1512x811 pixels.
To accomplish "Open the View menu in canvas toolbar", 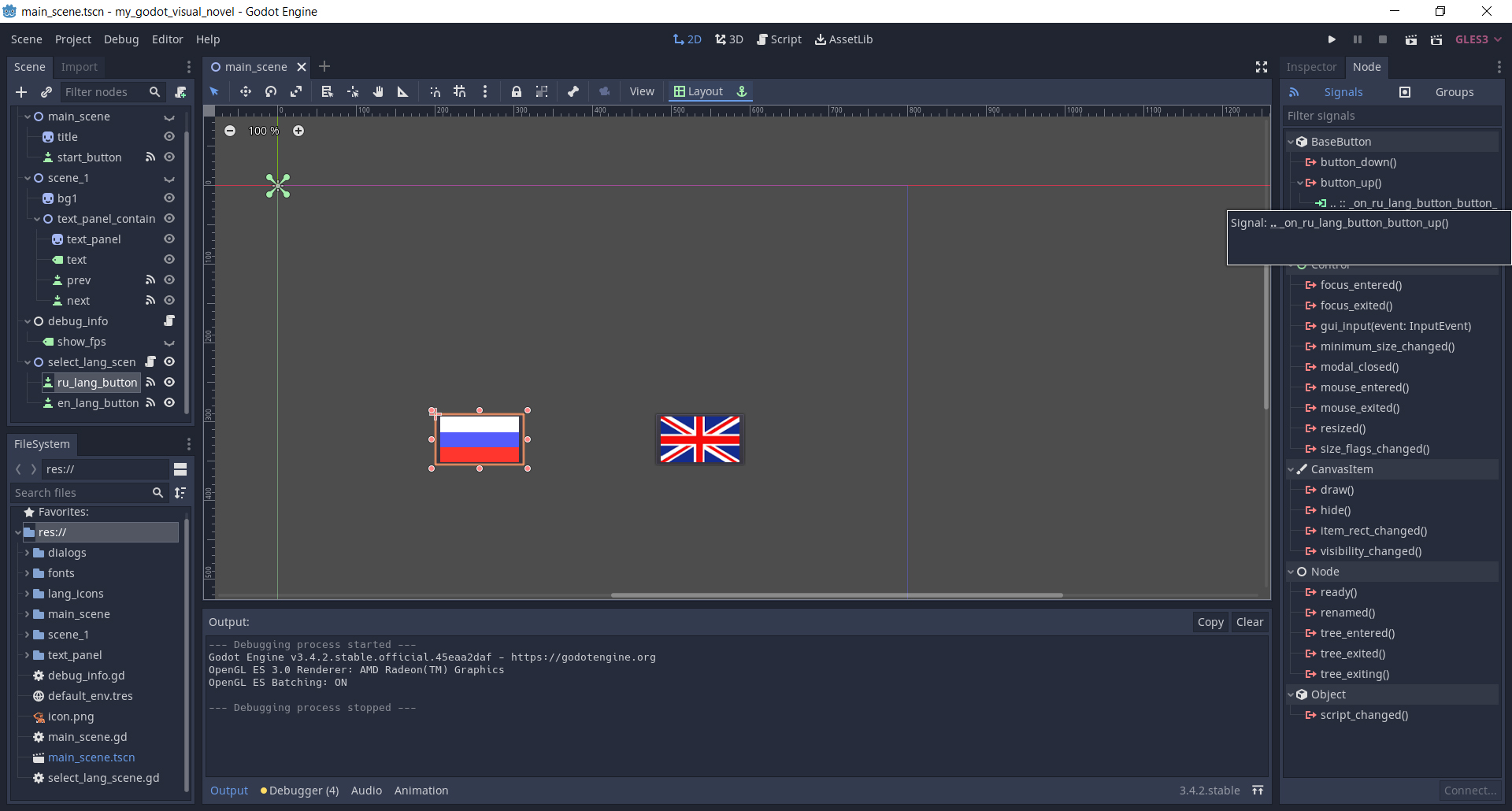I will point(642,91).
